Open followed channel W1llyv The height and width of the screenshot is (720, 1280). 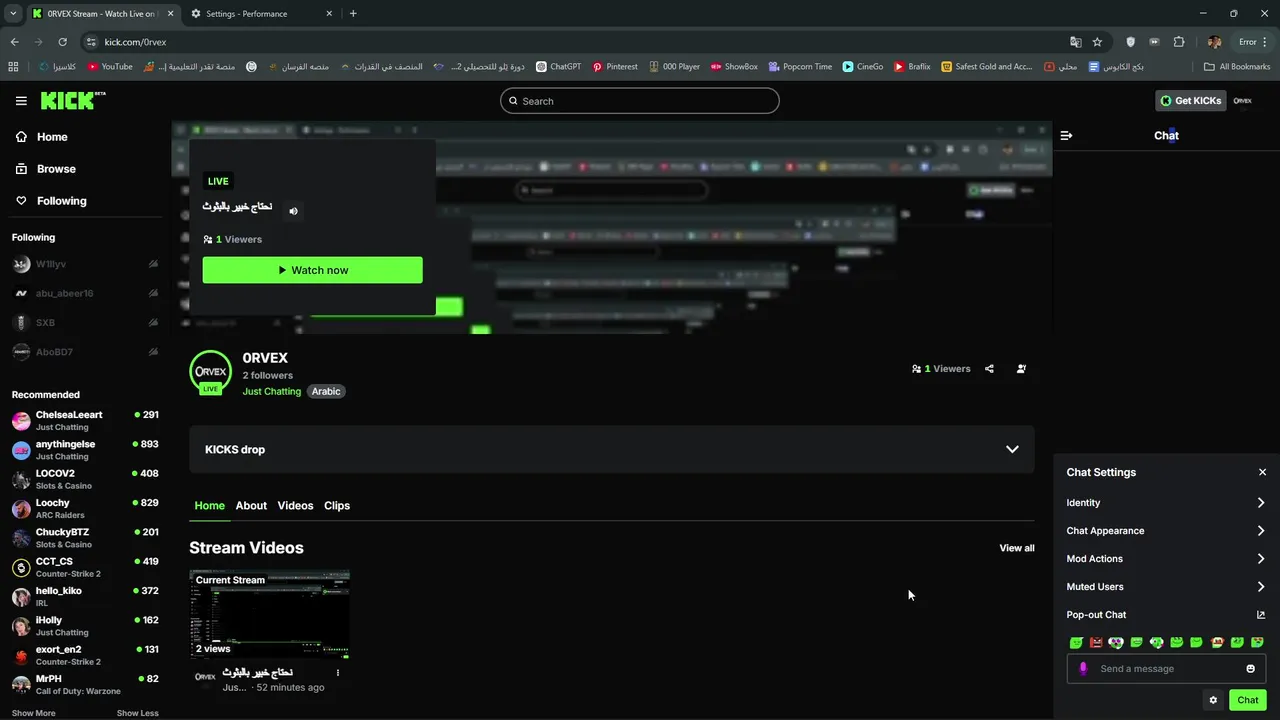point(85,264)
